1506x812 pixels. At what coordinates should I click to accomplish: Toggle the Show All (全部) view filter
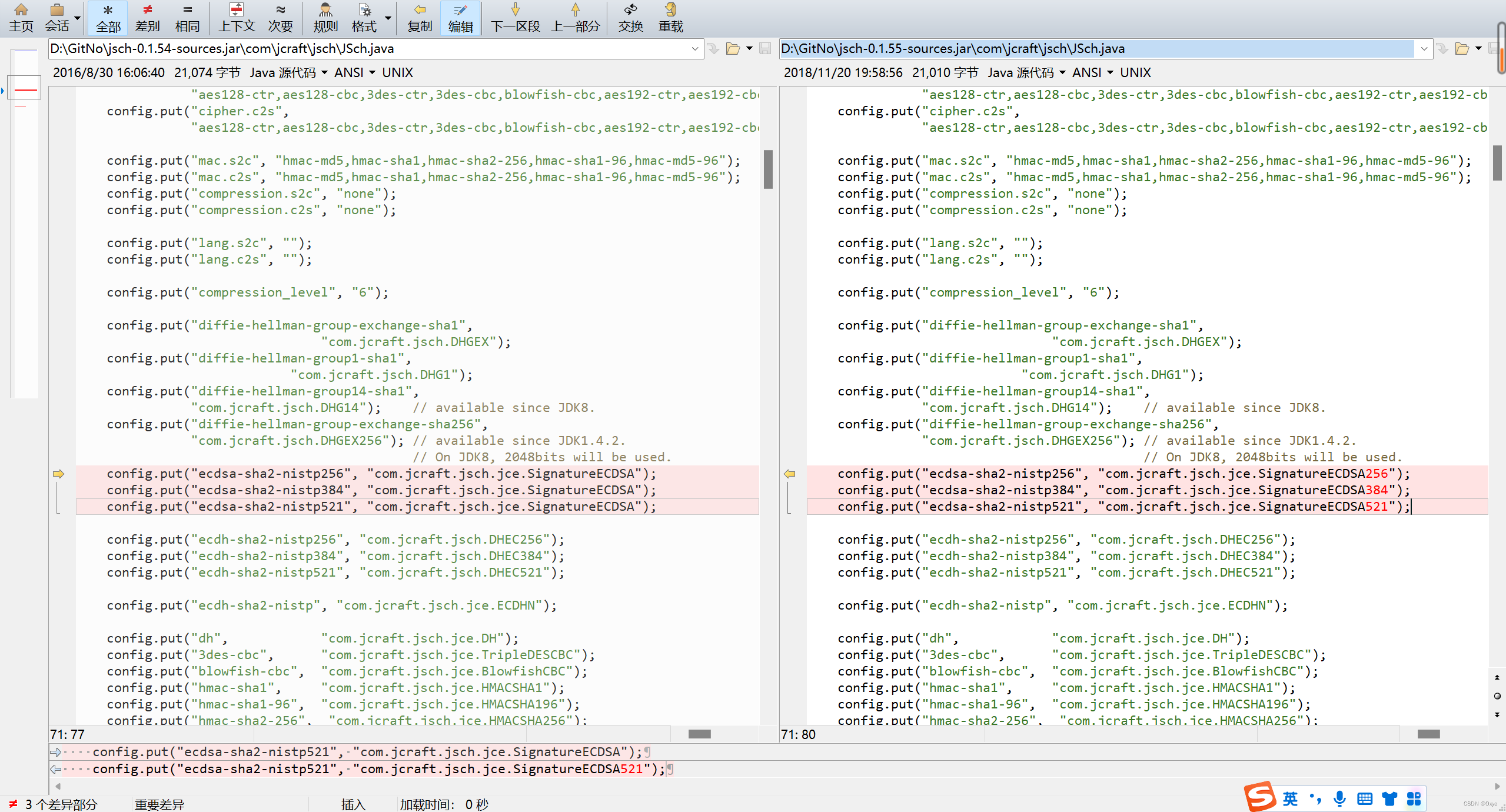(x=108, y=17)
